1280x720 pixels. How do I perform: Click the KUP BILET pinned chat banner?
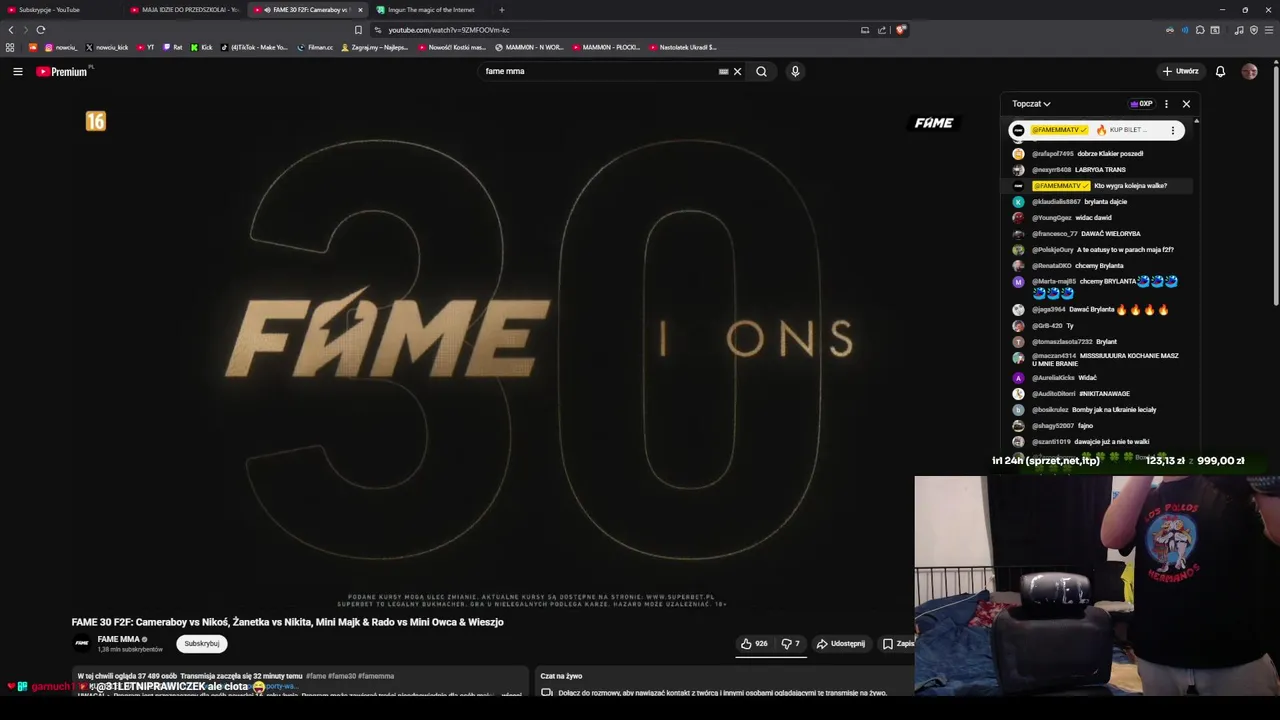point(1096,130)
